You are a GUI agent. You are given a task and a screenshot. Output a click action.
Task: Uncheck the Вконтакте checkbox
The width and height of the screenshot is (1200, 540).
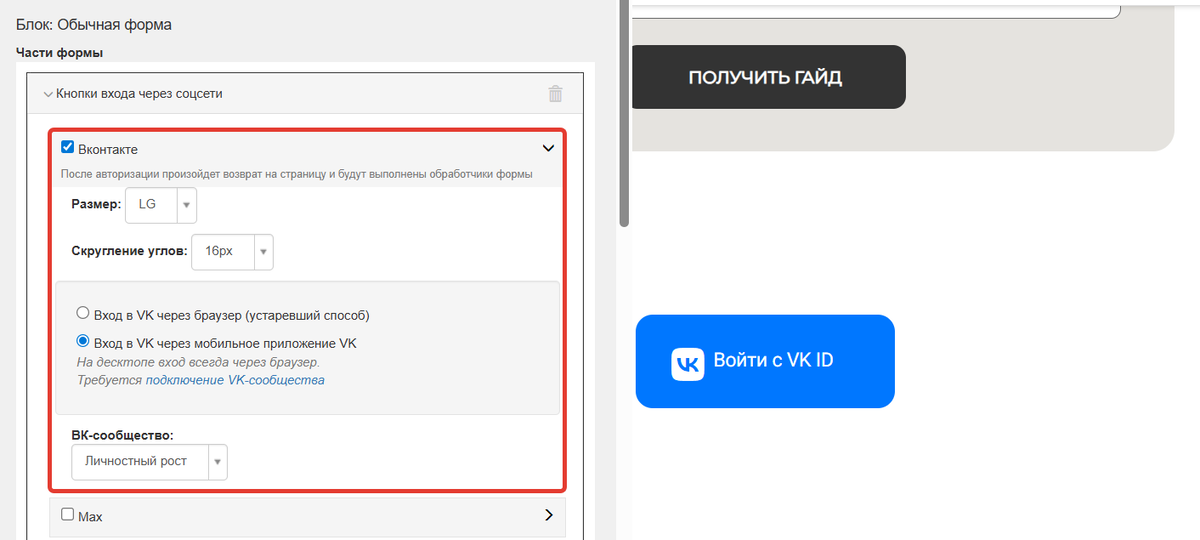click(x=68, y=148)
